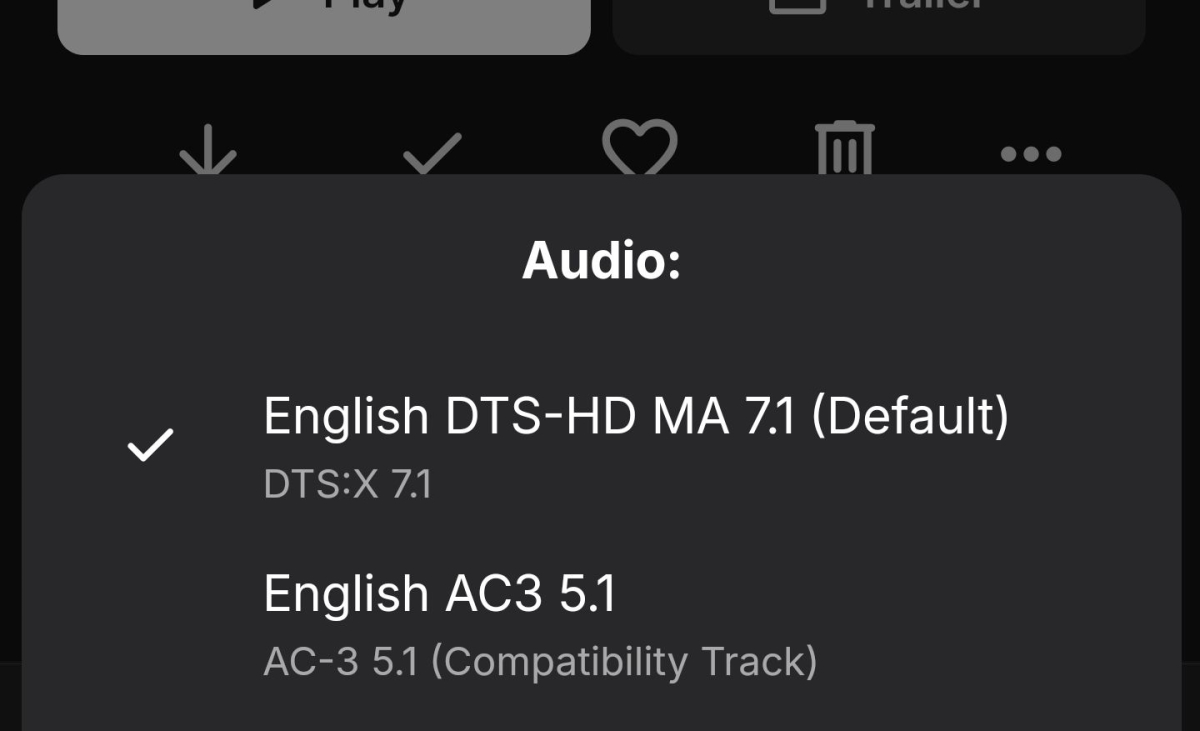1200x731 pixels.
Task: Click the Play label text
Action: [365, 5]
